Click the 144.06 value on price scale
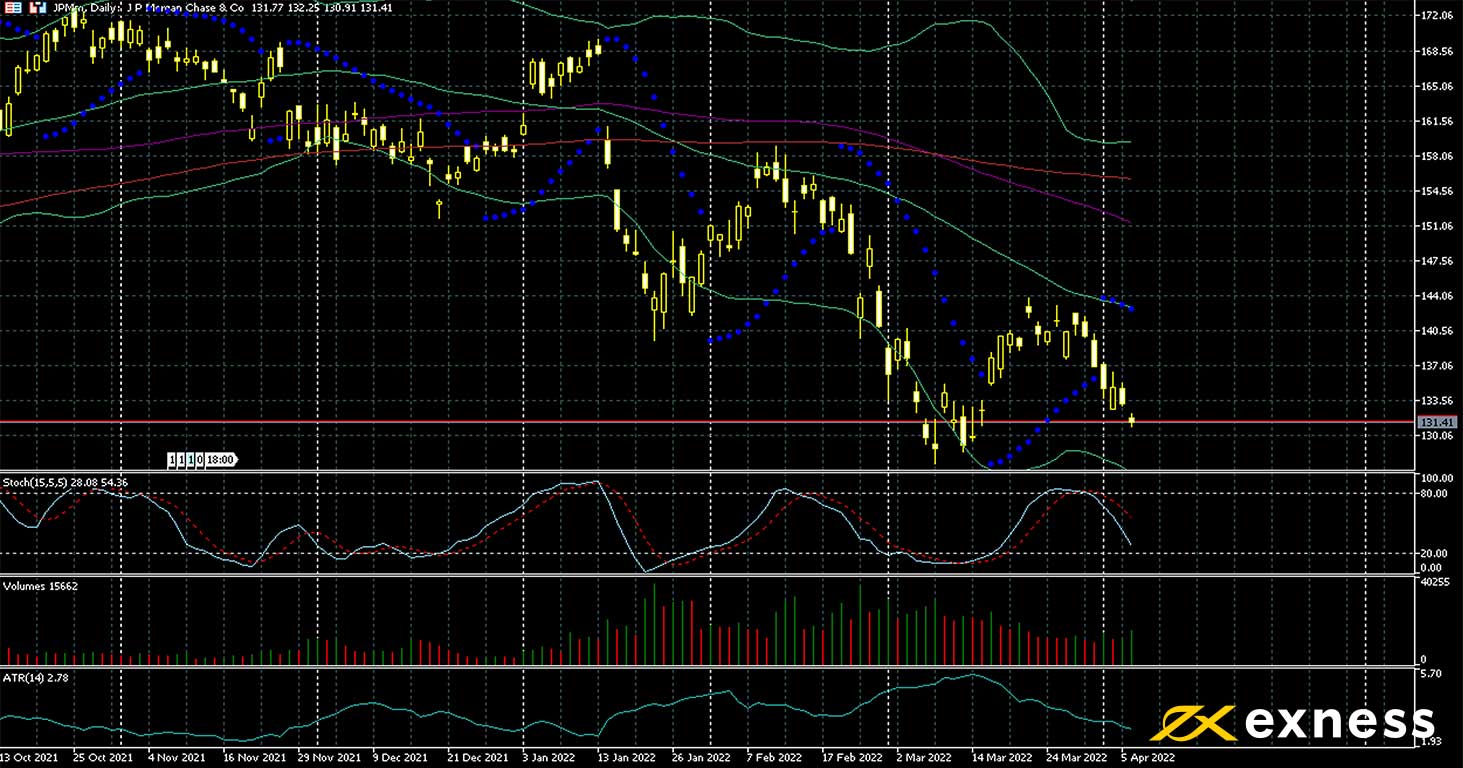Image resolution: width=1463 pixels, height=768 pixels. tap(1437, 296)
